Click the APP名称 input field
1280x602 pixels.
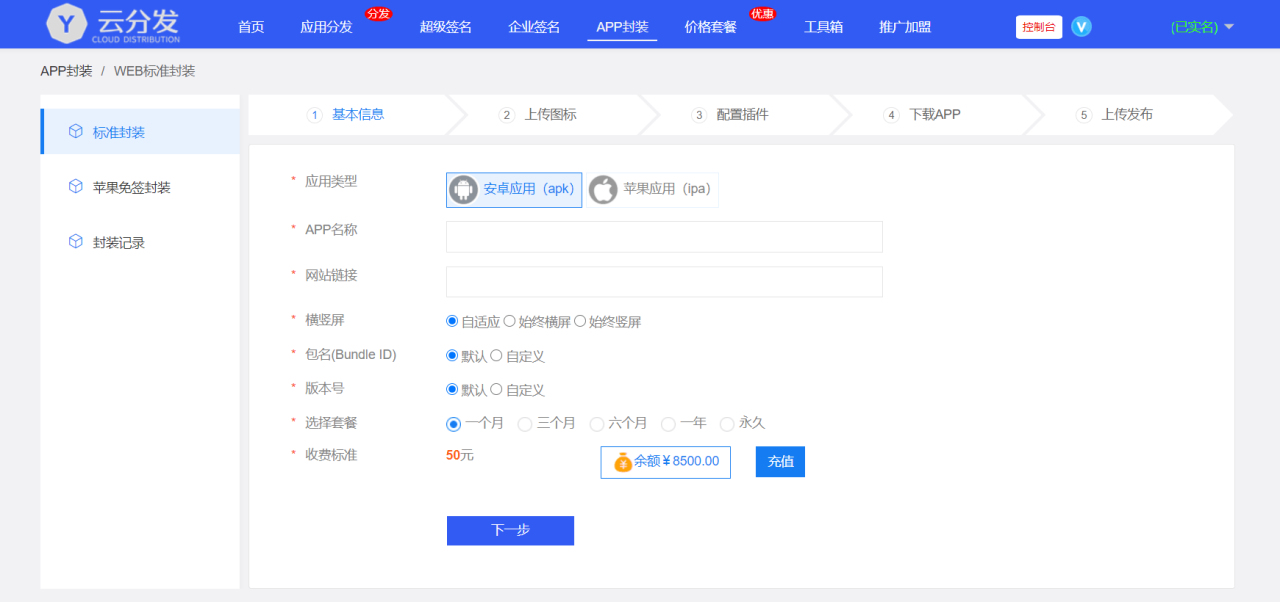663,237
